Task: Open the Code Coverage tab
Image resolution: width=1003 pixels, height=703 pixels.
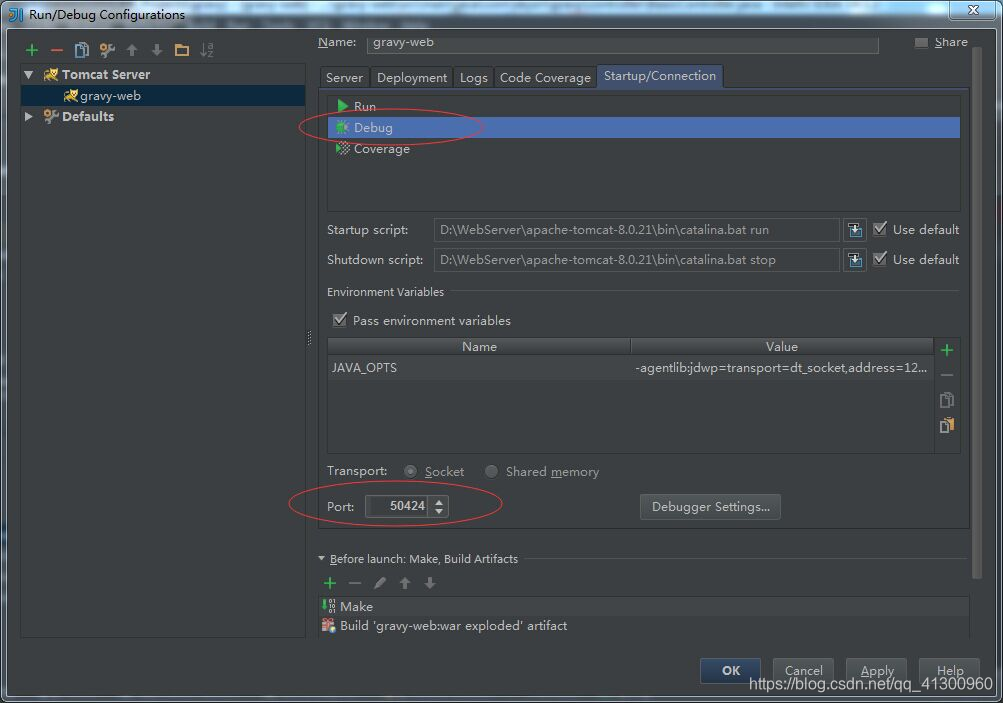Action: click(545, 77)
